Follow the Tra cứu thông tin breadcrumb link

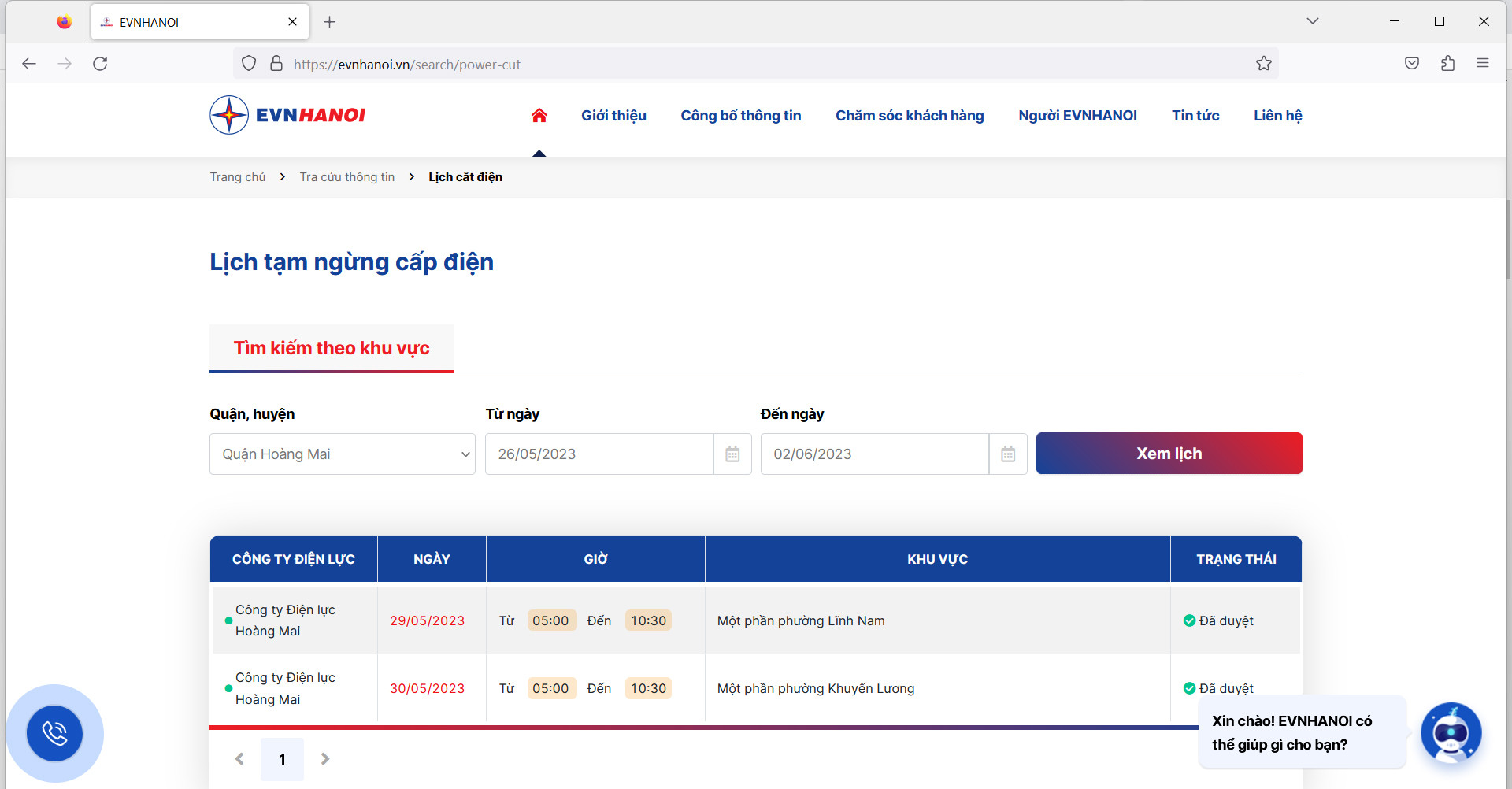click(346, 177)
